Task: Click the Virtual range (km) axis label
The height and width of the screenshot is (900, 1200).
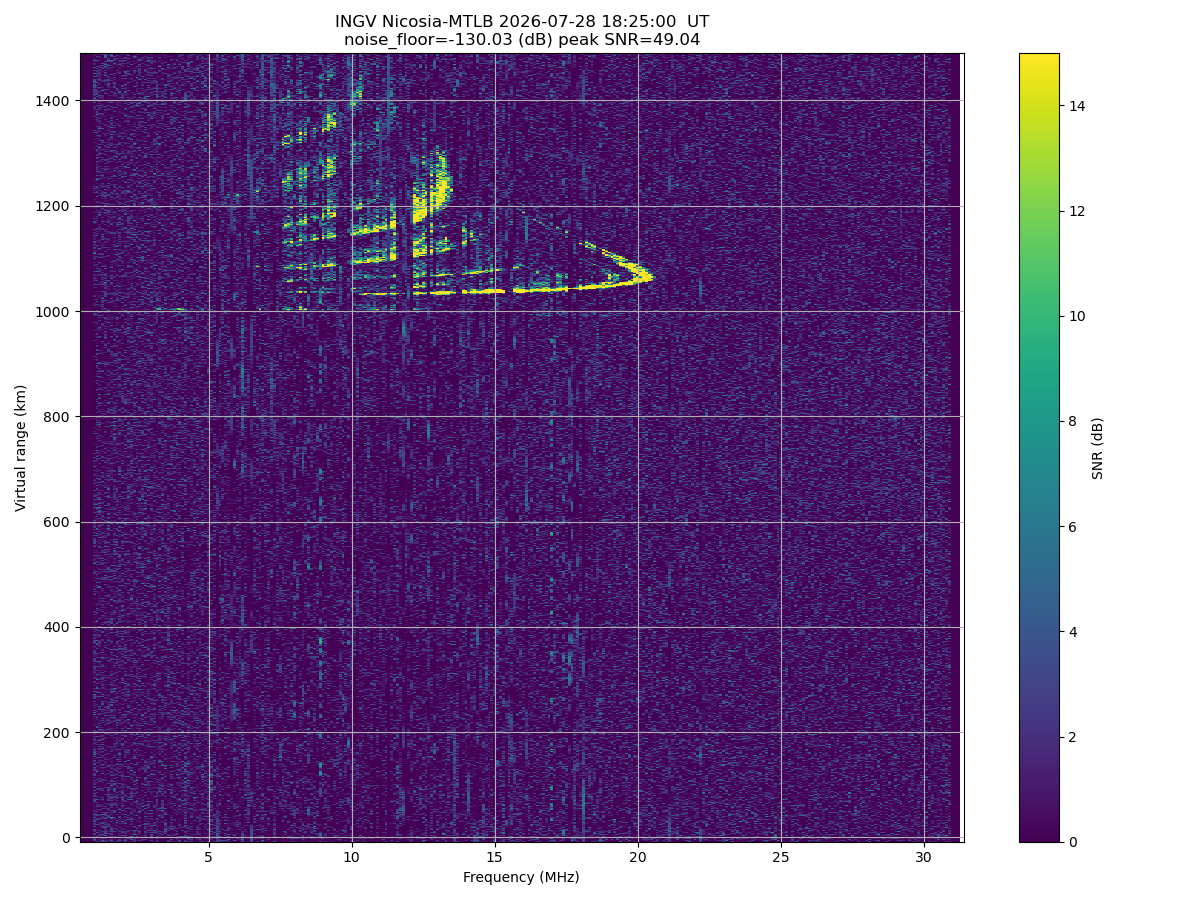Action: click(x=21, y=447)
